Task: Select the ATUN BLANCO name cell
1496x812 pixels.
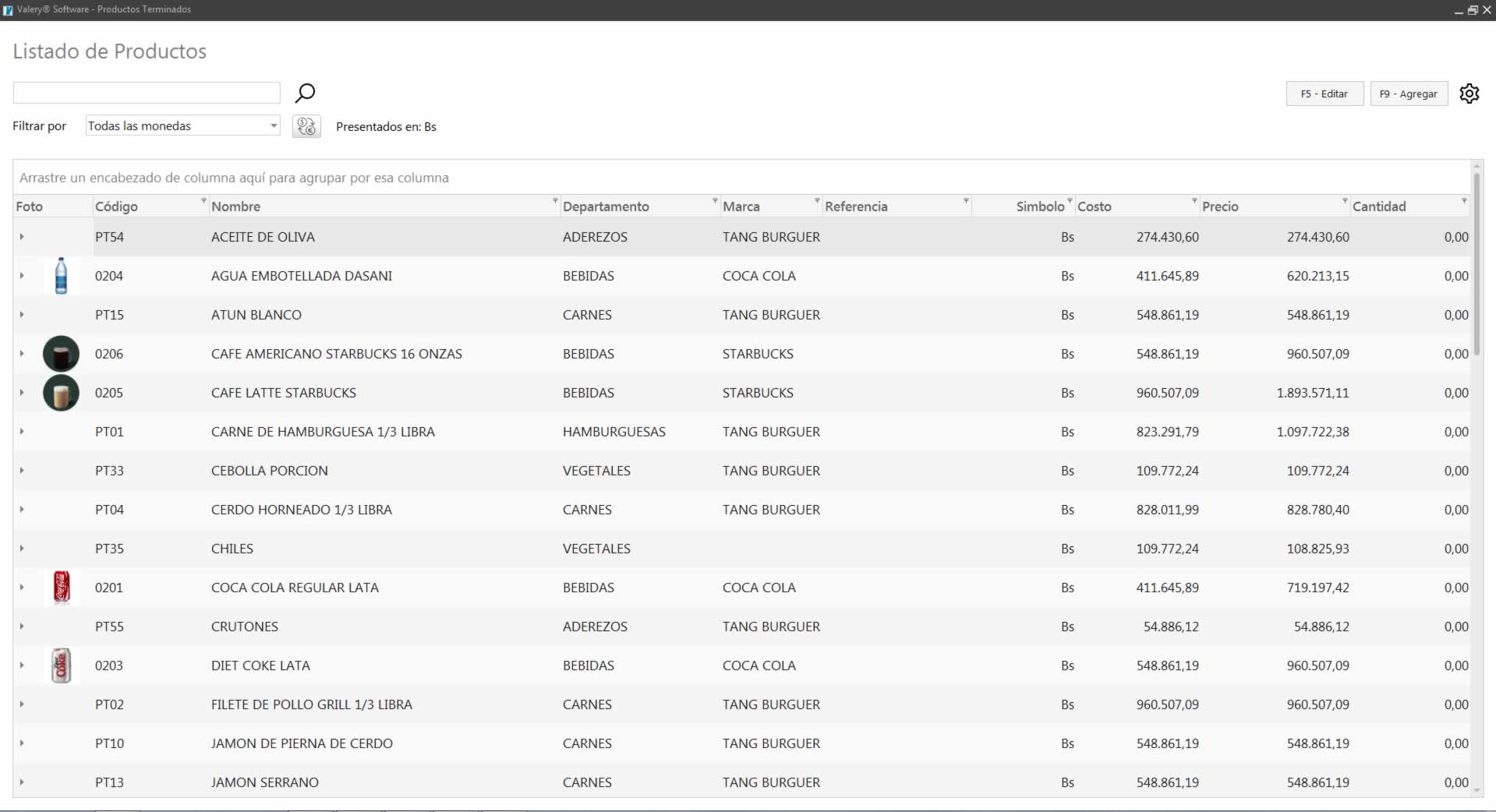Action: click(256, 315)
